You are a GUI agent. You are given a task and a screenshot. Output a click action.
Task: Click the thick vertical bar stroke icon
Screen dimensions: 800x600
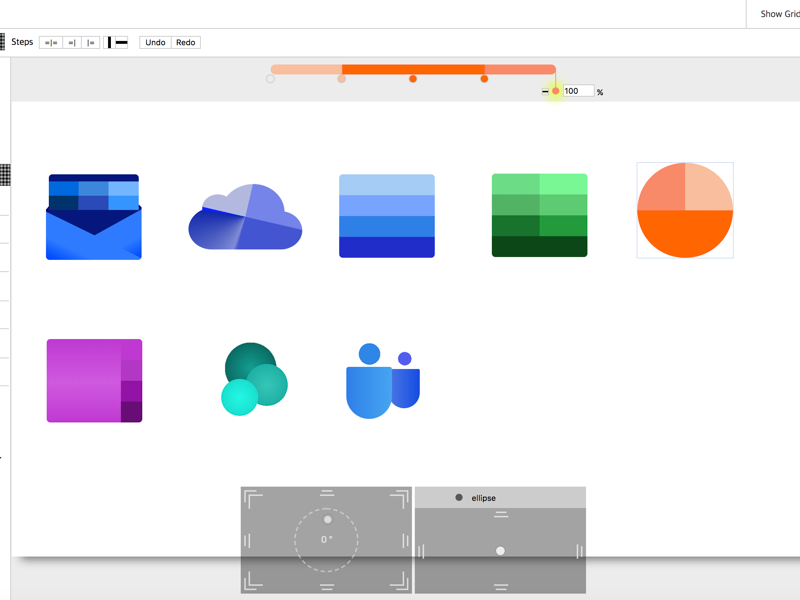pos(109,42)
